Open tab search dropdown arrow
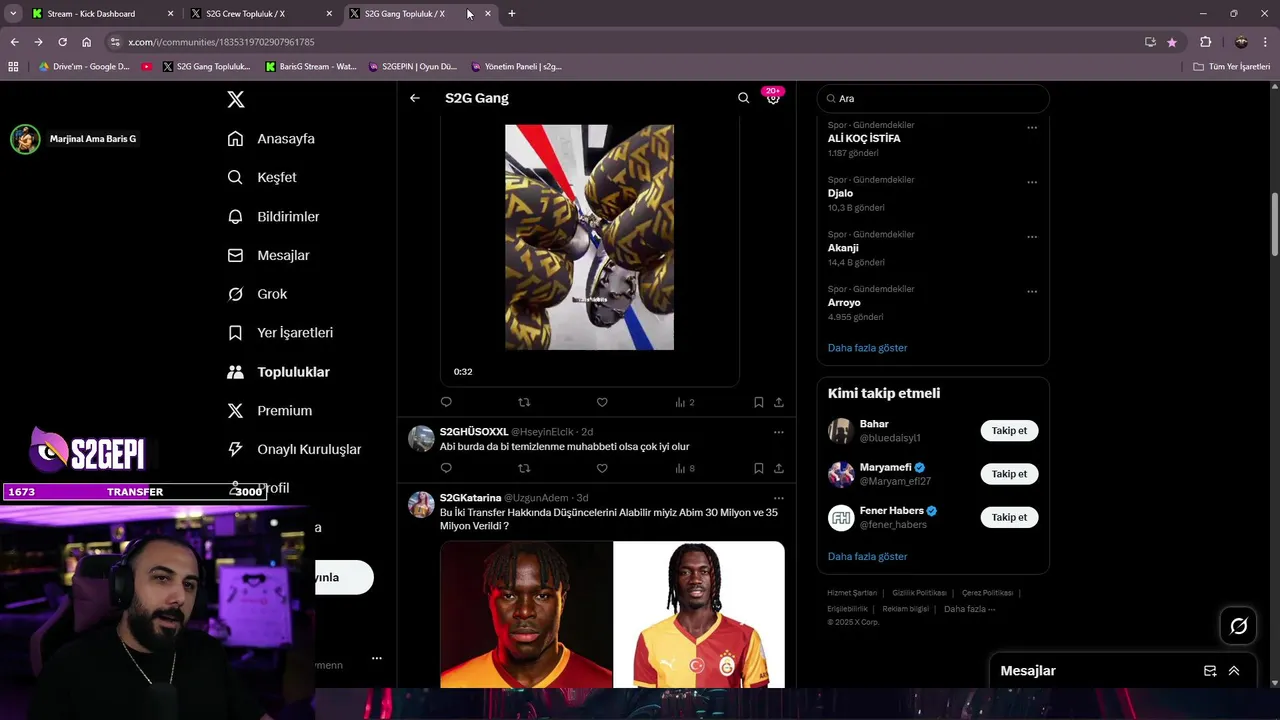 [13, 14]
